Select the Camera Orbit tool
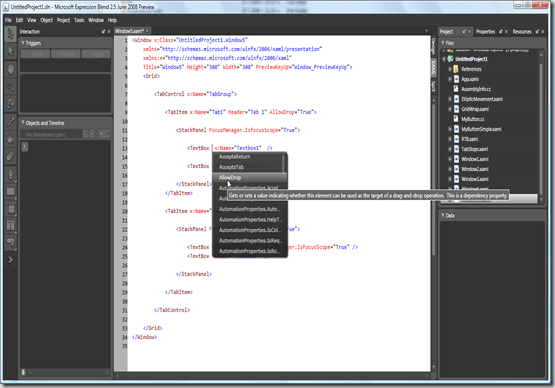This screenshot has height=388, width=555. [10, 103]
